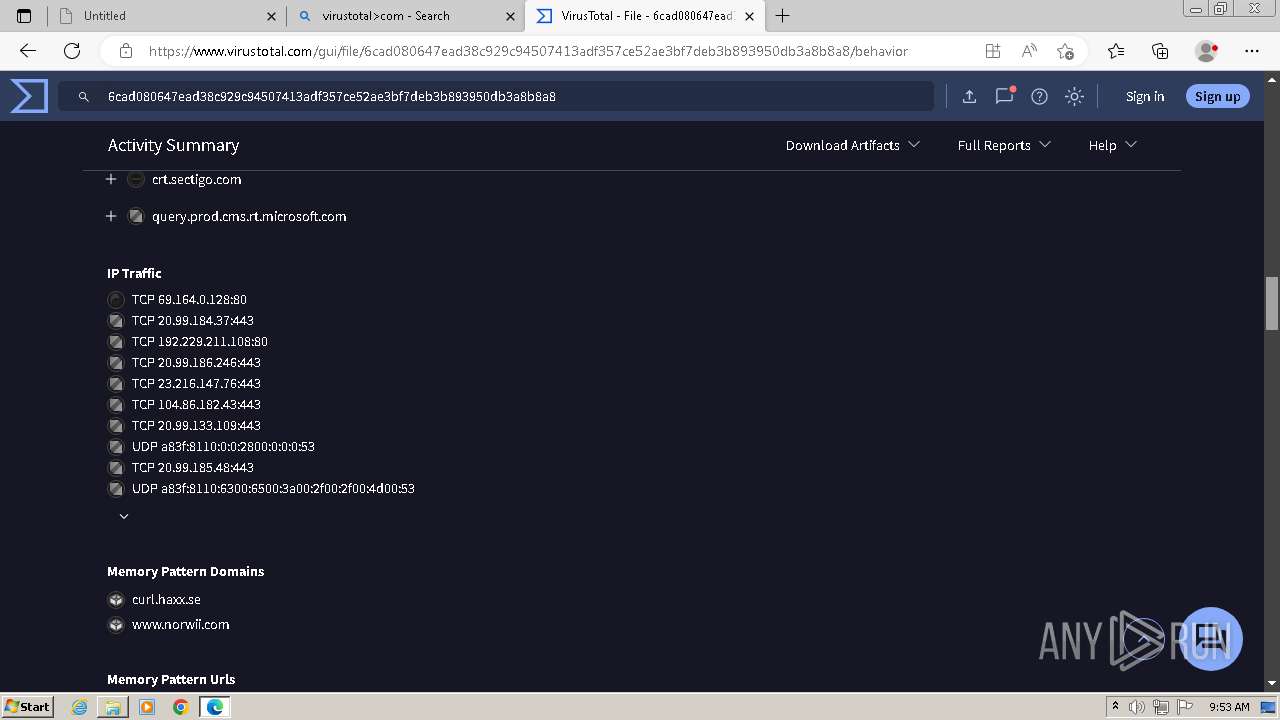Toggle the light/dark theme icon

(1074, 96)
